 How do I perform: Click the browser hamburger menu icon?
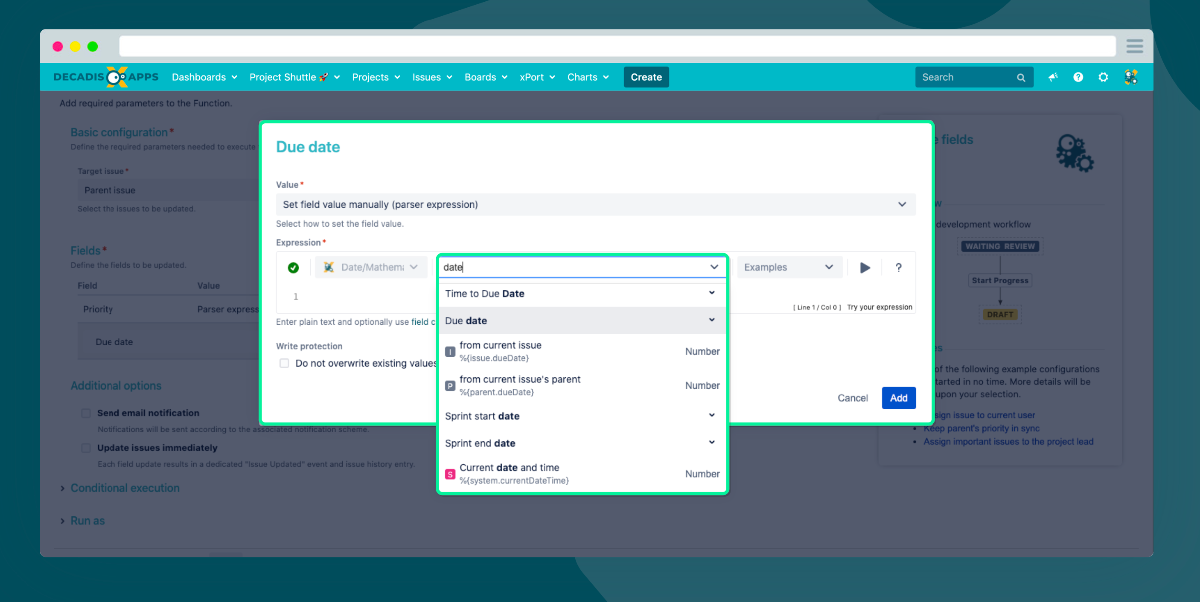pyautogui.click(x=1135, y=46)
